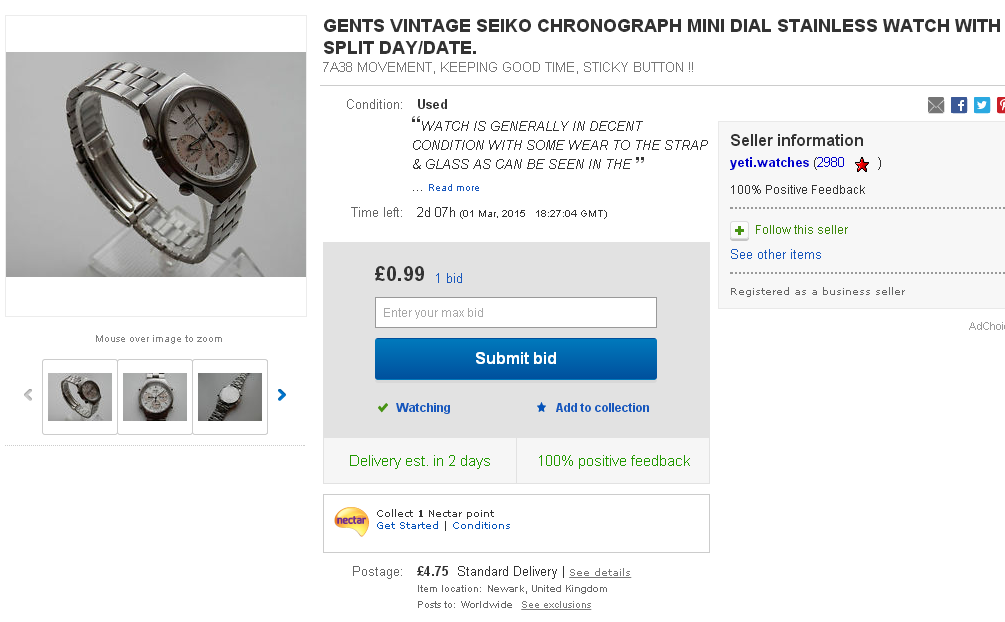Click the Nectar logo icon
Screen dimensions: 1005x622
coord(352,521)
